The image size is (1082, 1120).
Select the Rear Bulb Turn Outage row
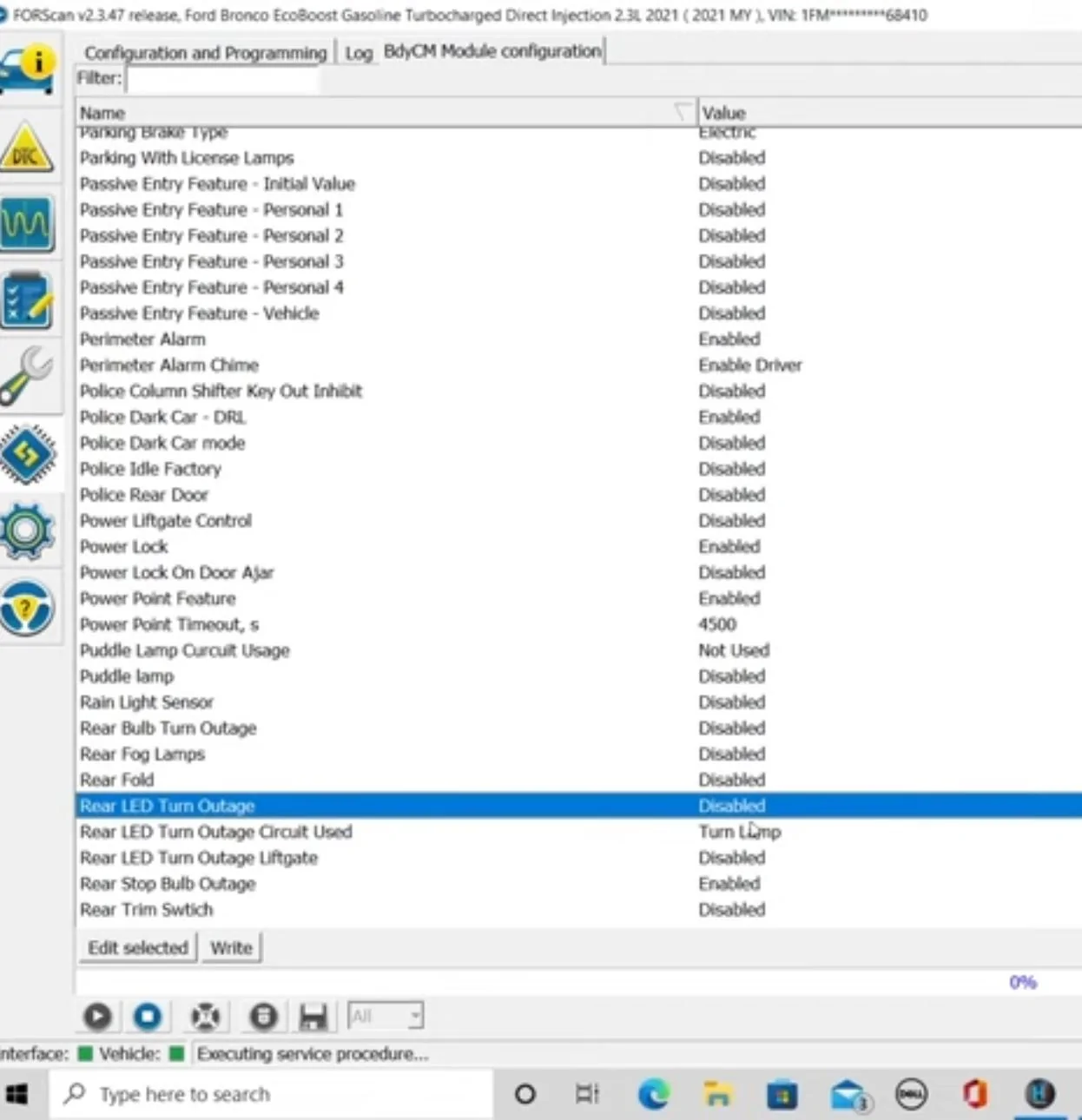(x=579, y=728)
